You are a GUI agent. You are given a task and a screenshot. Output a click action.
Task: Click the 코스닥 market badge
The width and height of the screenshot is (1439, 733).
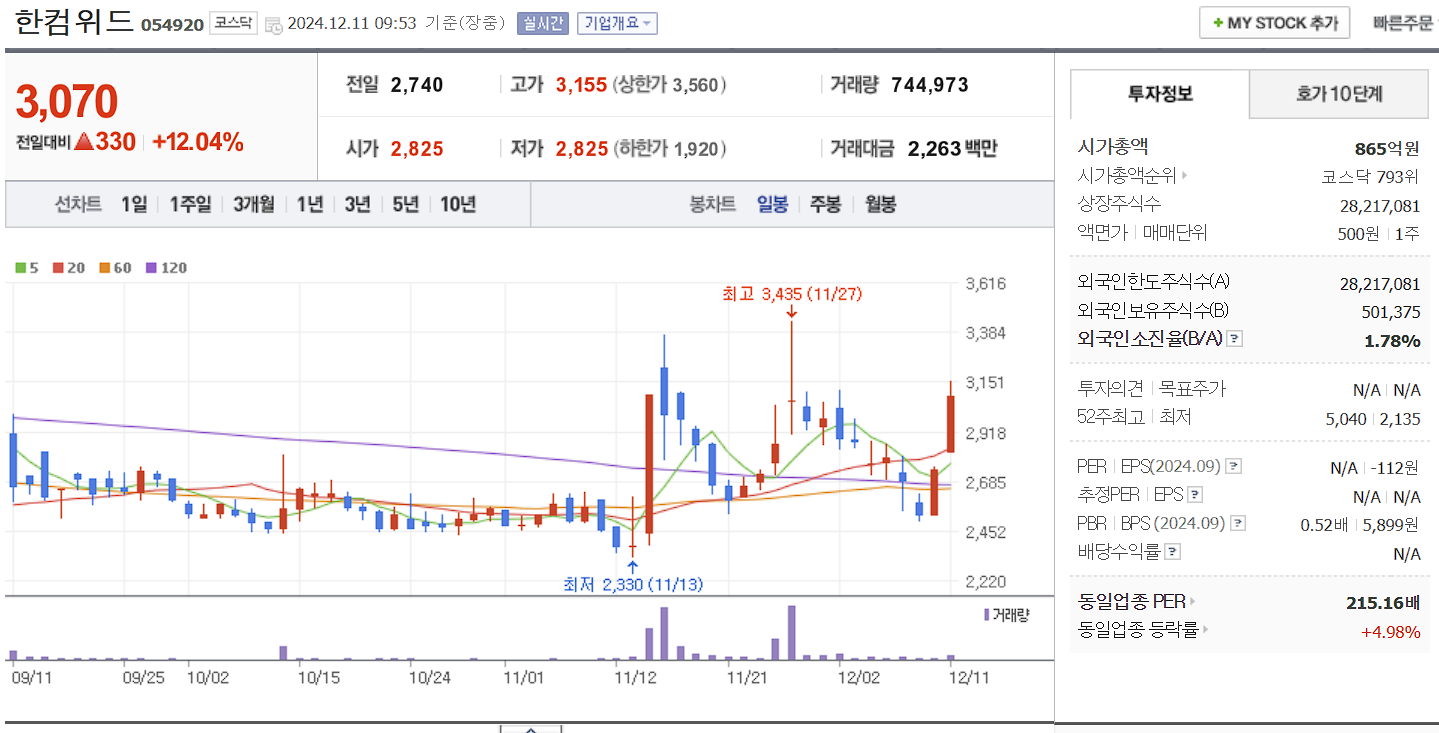(x=233, y=22)
